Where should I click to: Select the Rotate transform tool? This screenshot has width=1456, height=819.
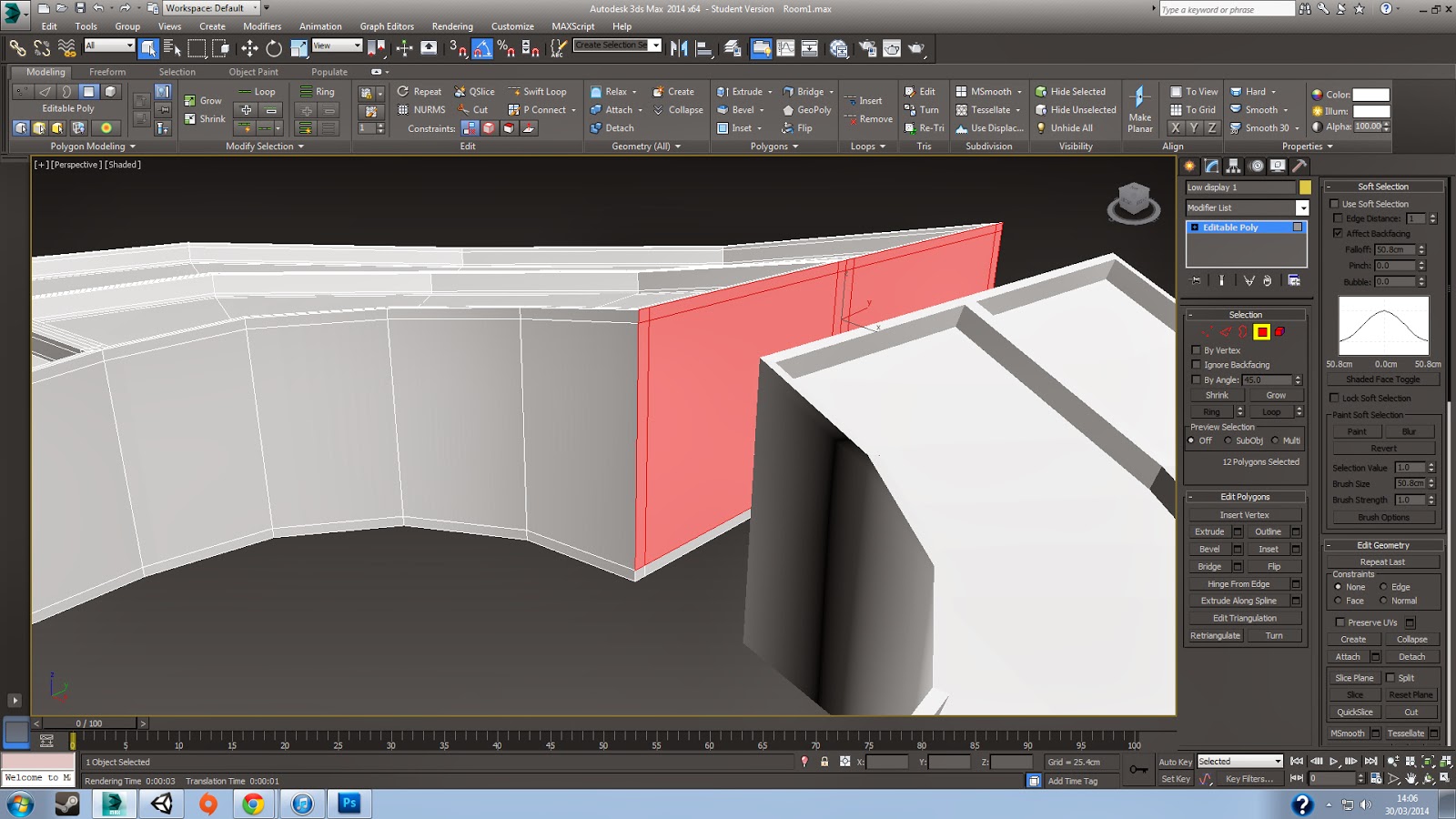(274, 48)
